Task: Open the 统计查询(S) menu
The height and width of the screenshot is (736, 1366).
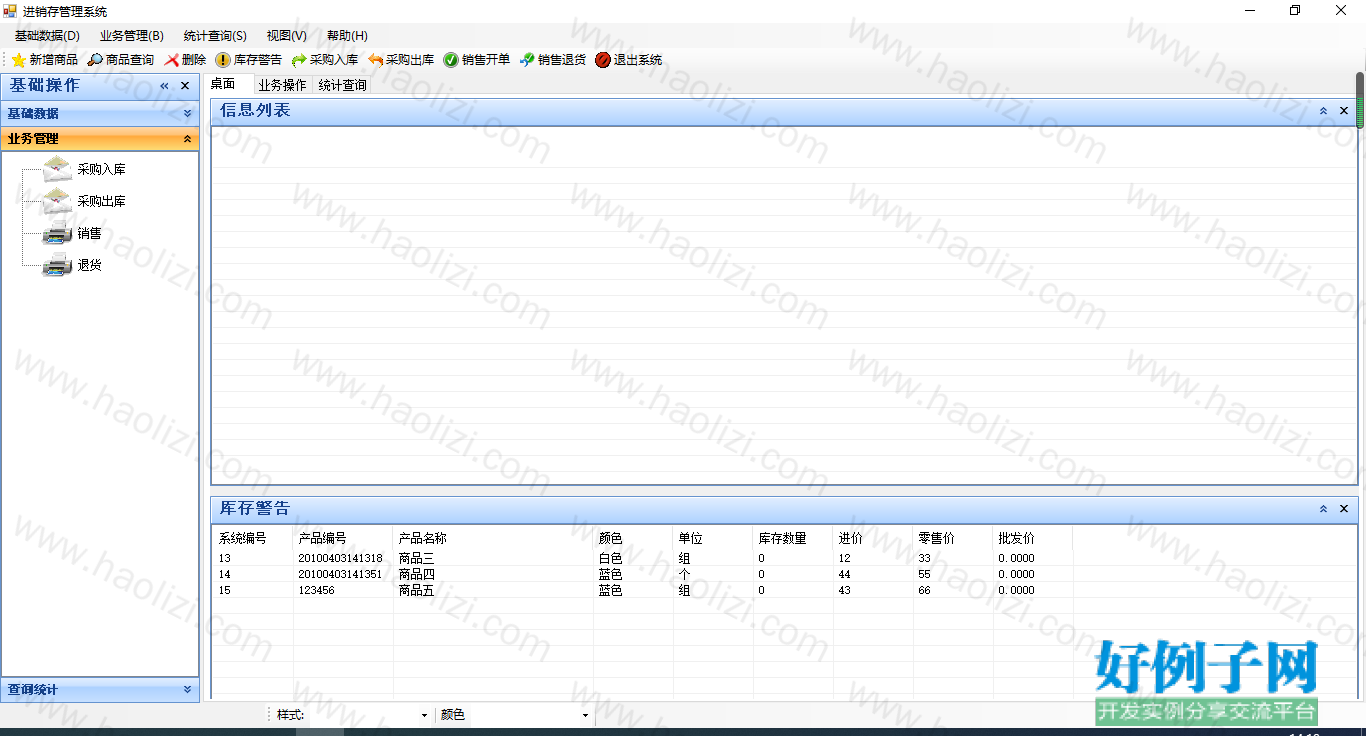Action: coord(215,36)
